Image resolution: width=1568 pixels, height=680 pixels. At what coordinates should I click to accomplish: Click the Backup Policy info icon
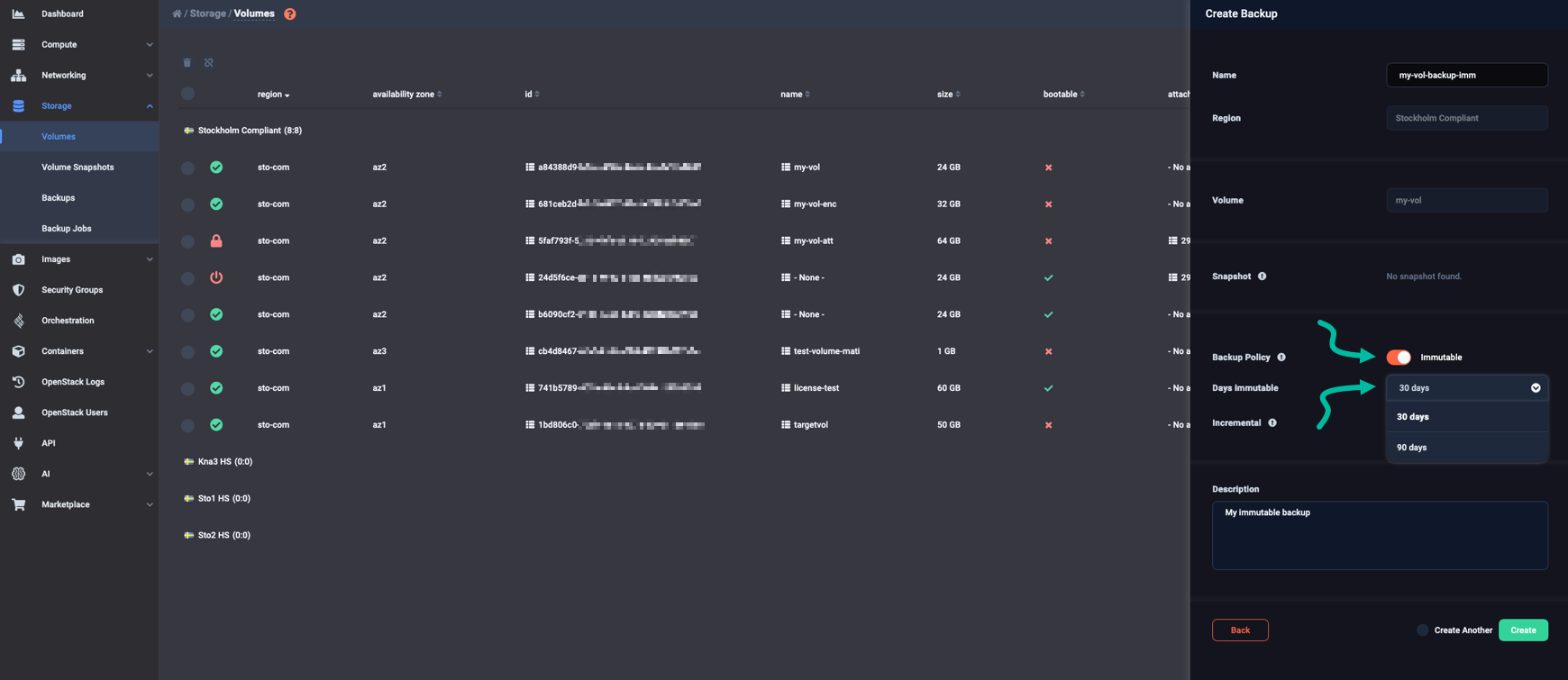tap(1281, 358)
